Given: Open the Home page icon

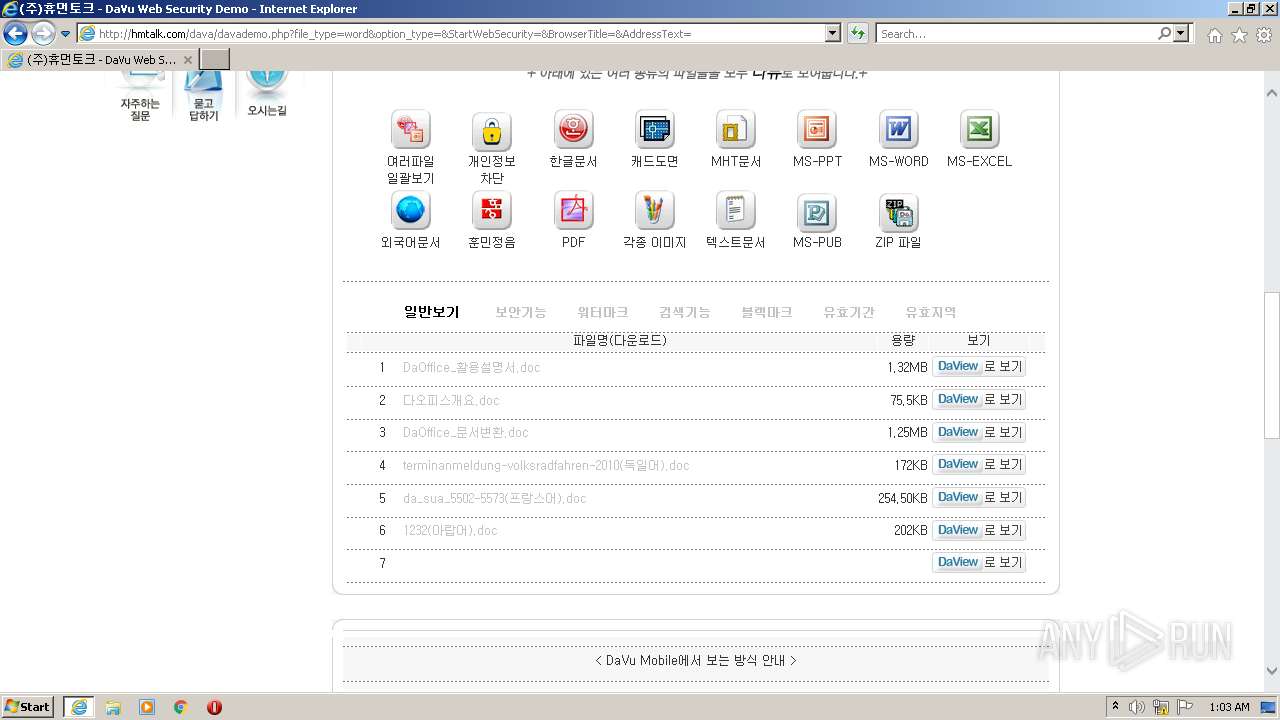Looking at the screenshot, I should tap(1214, 35).
